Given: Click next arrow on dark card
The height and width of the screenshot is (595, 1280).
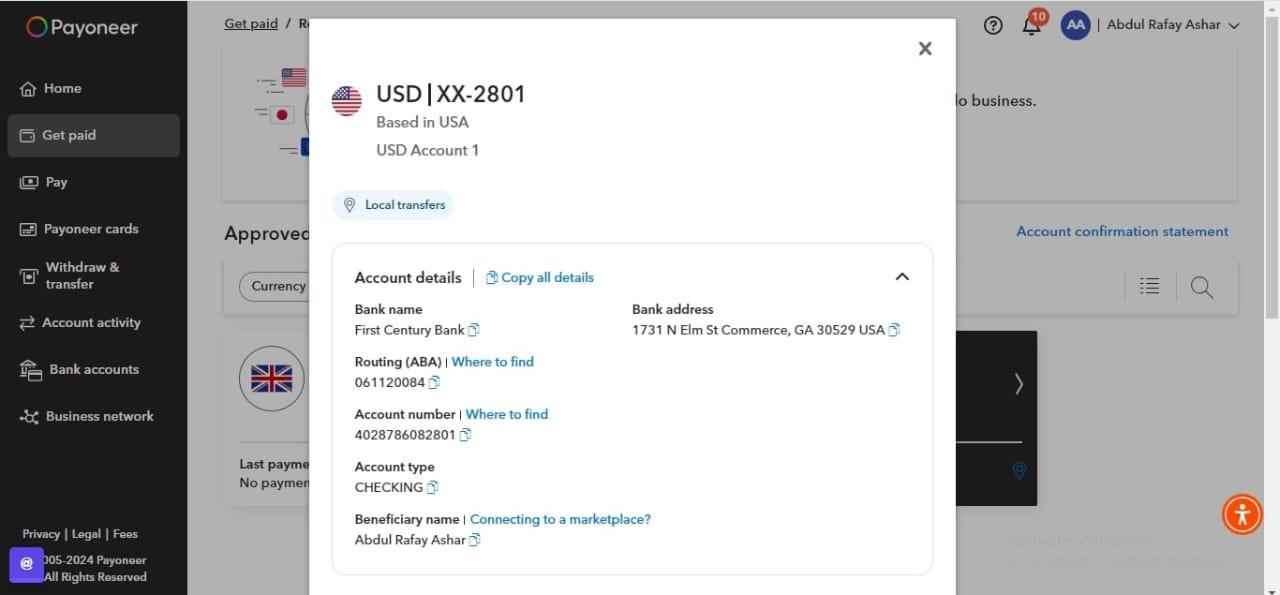Looking at the screenshot, I should [x=1019, y=383].
